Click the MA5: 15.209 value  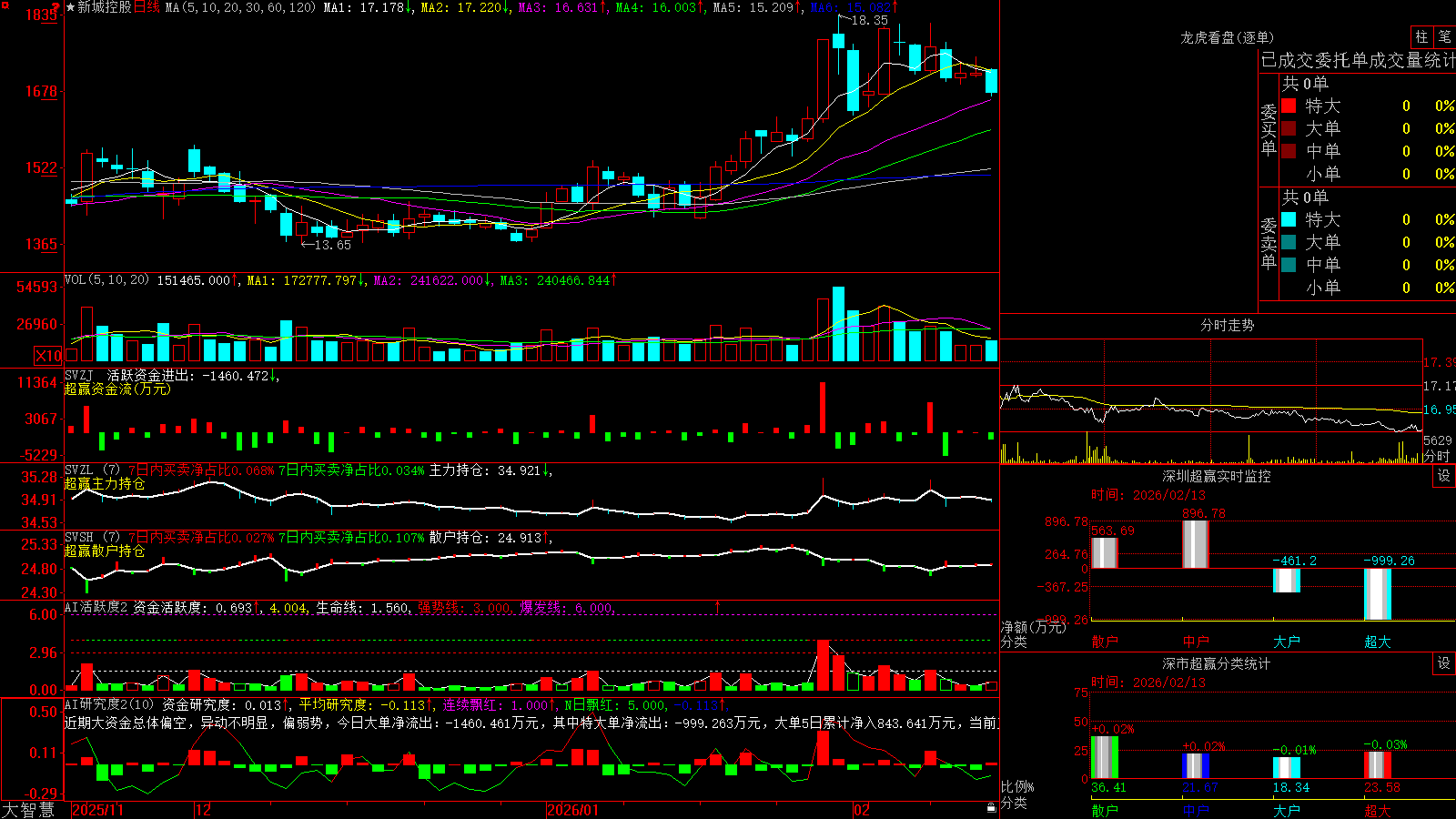(753, 7)
